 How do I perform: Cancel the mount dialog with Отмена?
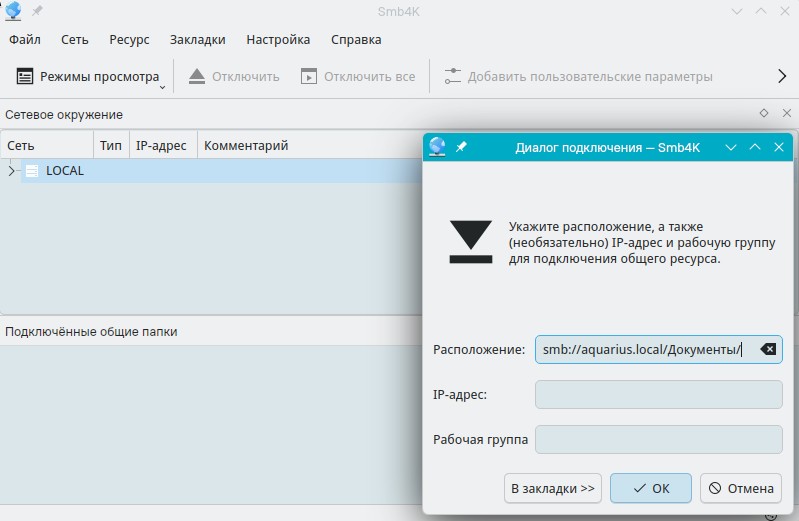pyautogui.click(x=741, y=488)
